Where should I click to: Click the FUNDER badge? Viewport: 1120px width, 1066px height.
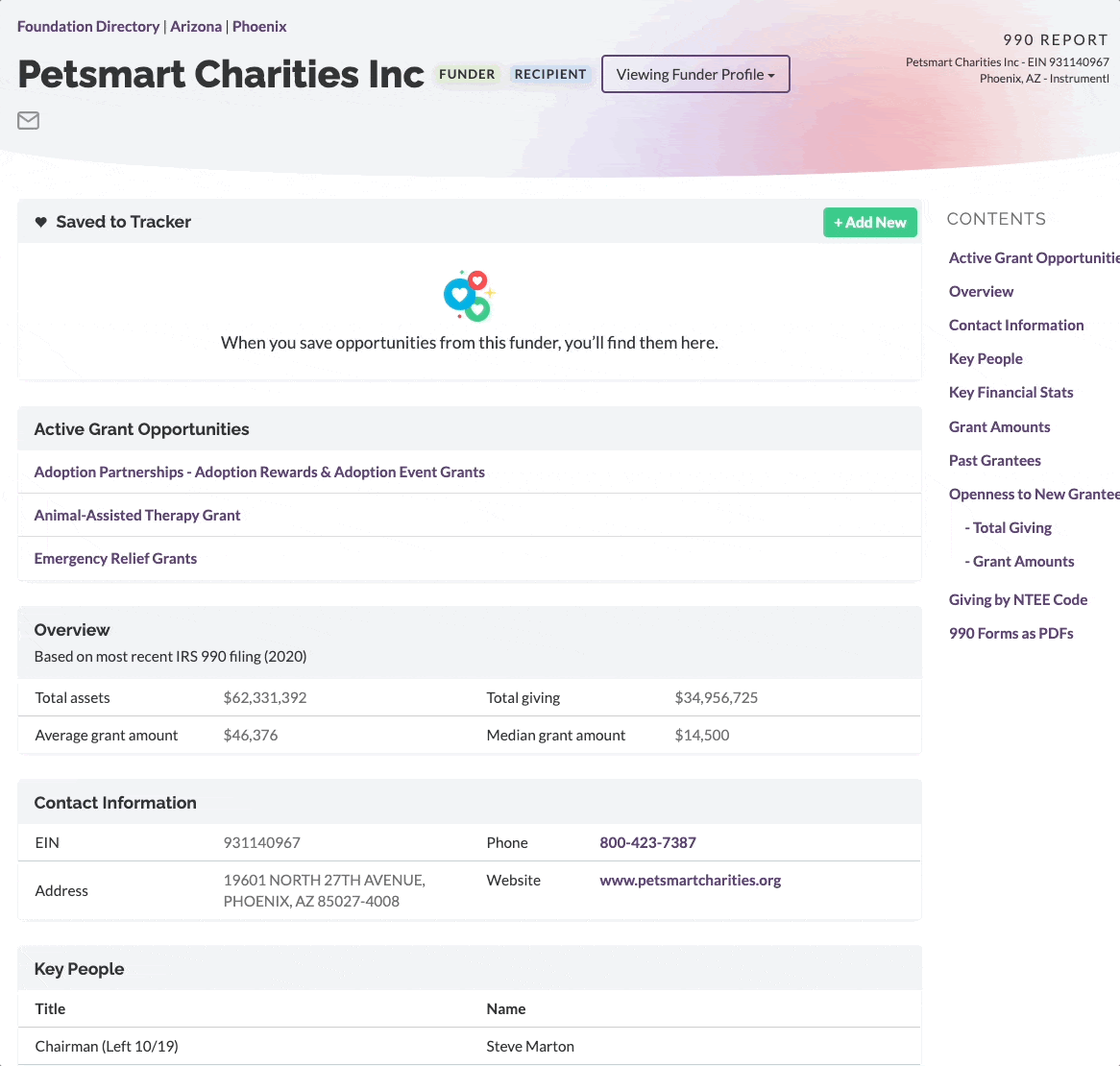(x=467, y=74)
